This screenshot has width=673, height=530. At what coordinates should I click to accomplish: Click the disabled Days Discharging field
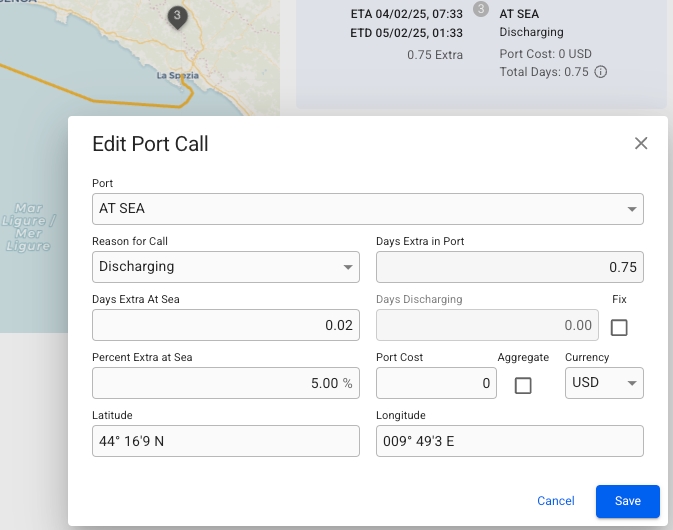click(x=487, y=325)
